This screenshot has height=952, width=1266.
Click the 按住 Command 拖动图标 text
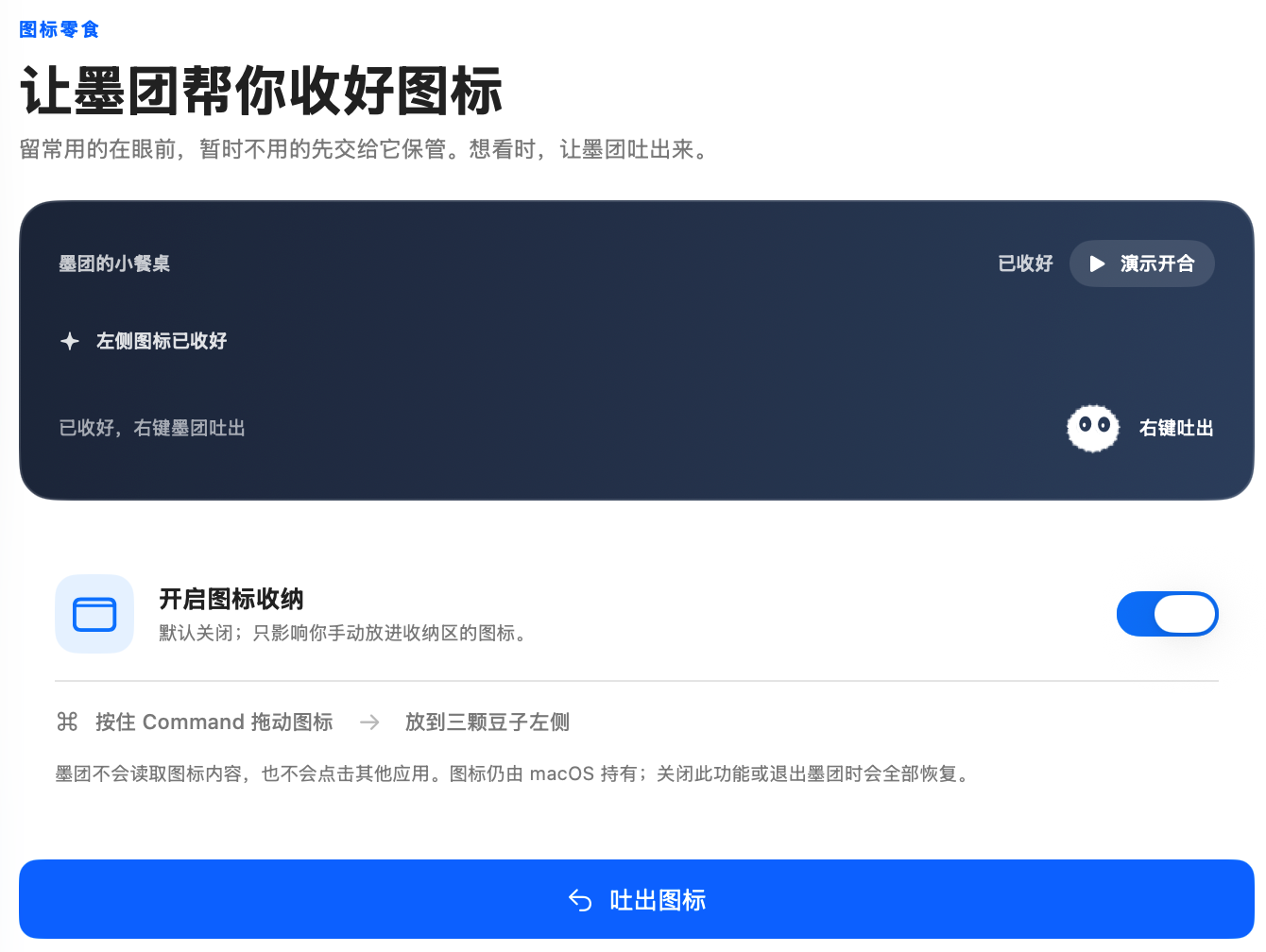tap(214, 722)
